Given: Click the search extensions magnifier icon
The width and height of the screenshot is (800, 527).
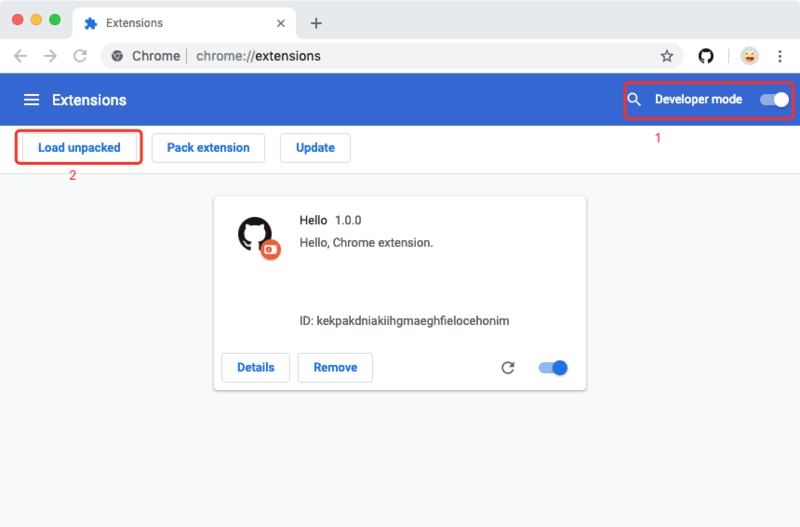Looking at the screenshot, I should [634, 100].
